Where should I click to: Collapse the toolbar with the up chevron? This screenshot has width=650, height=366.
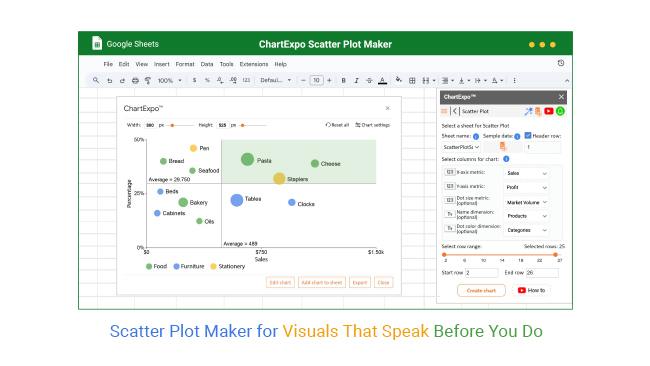click(x=567, y=81)
